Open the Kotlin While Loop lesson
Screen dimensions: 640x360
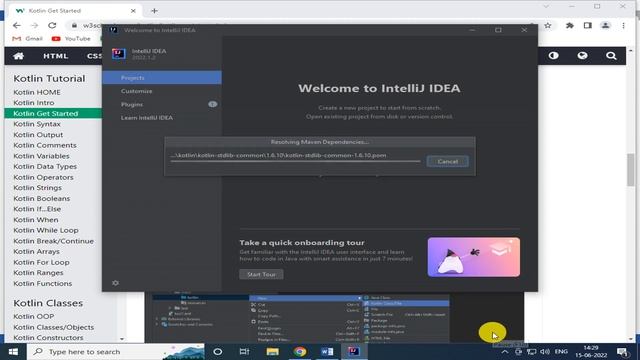tap(46, 230)
